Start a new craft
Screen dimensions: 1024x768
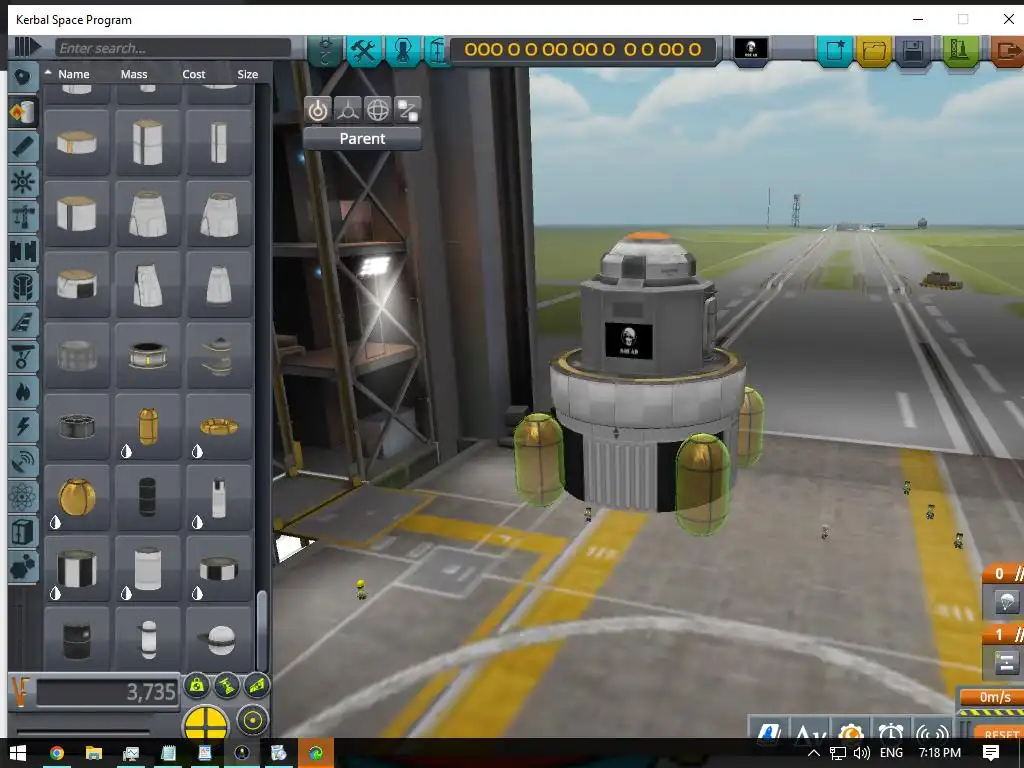pyautogui.click(x=835, y=50)
